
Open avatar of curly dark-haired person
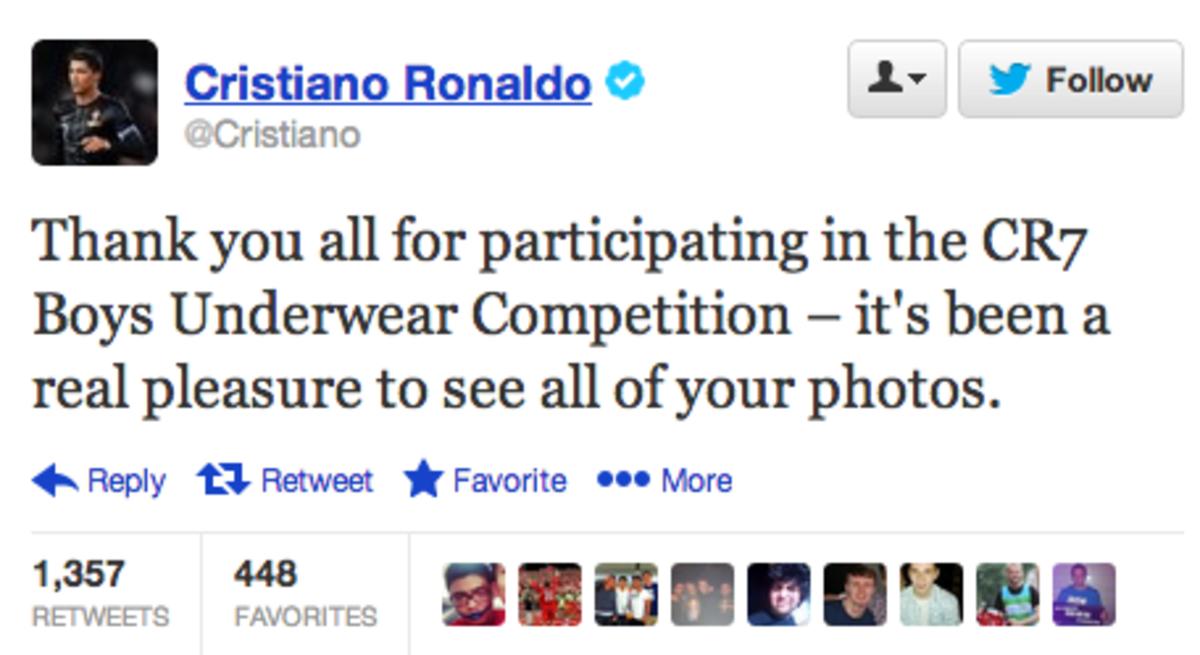(x=778, y=594)
